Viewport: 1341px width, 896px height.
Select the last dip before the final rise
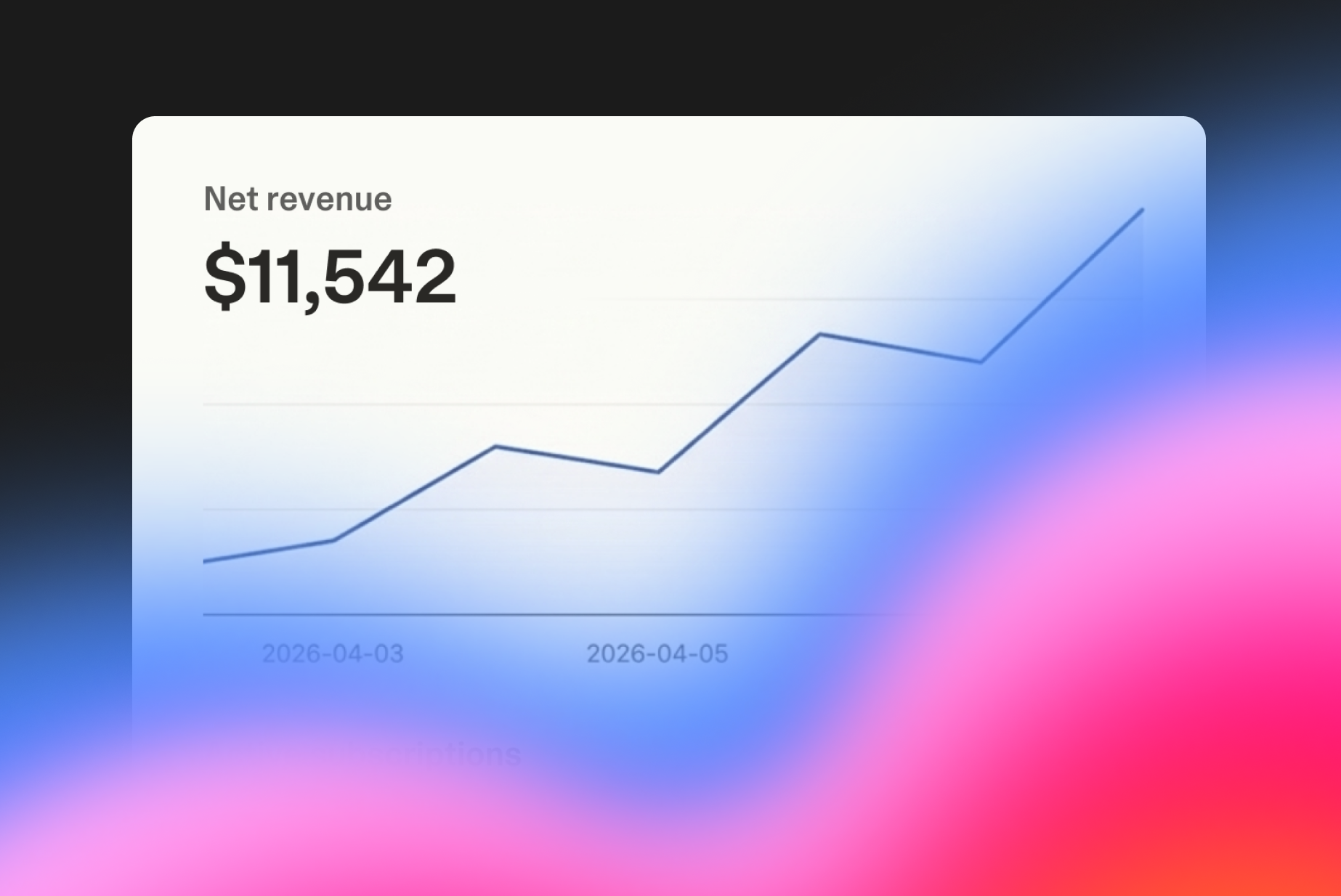point(981,362)
